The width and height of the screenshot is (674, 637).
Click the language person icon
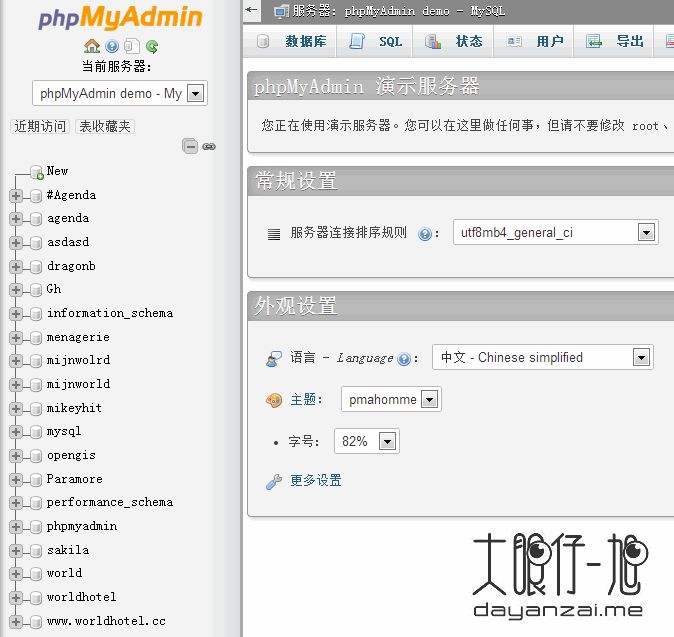point(274,358)
